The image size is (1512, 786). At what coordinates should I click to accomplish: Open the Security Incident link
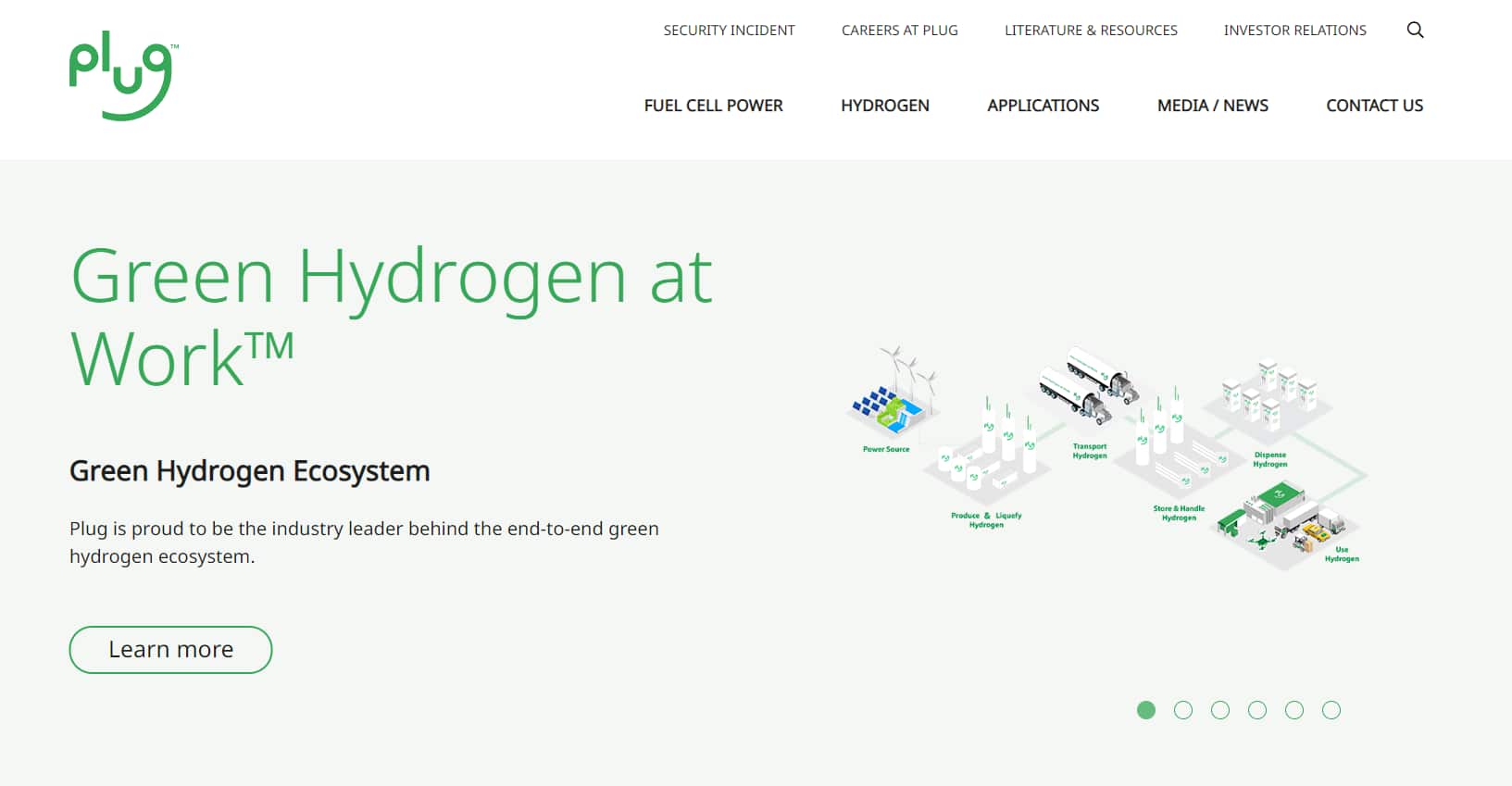coord(729,31)
